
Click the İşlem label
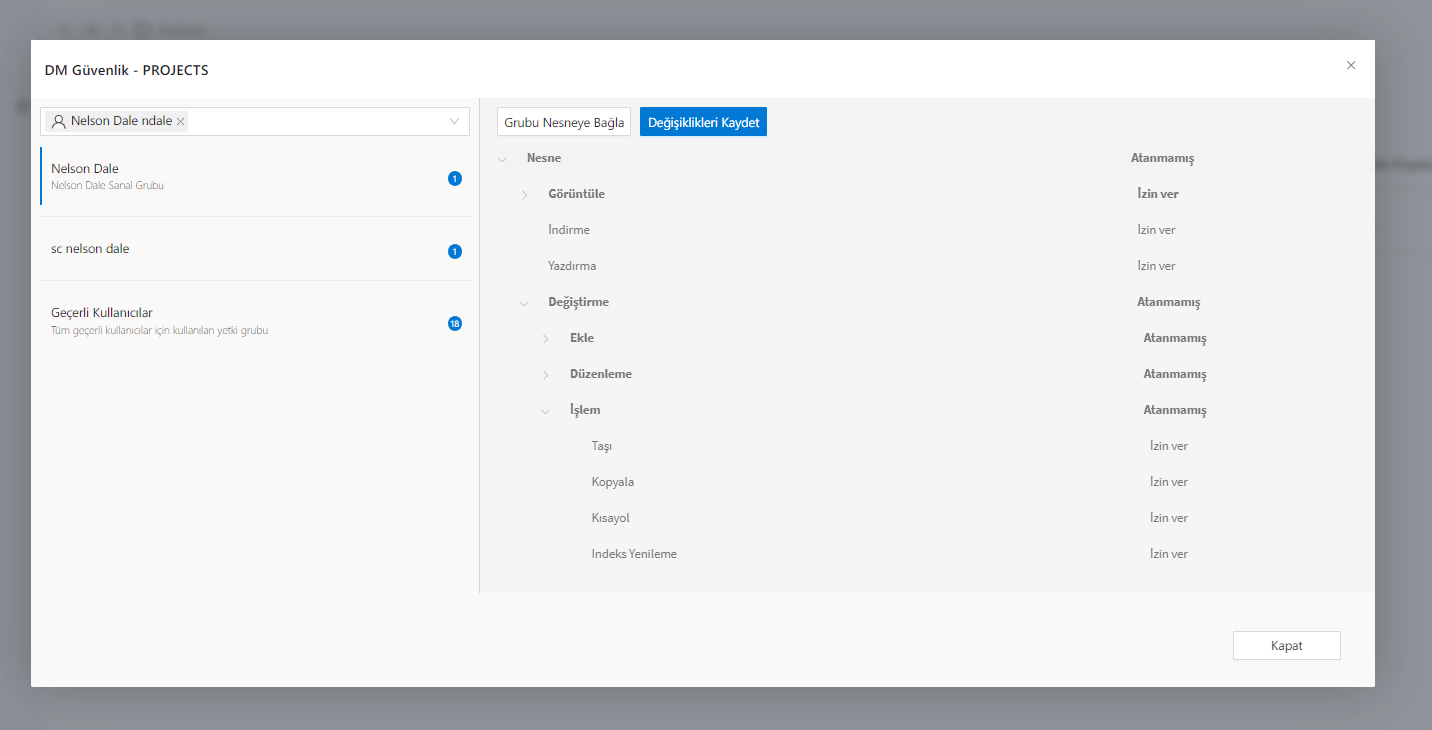point(585,410)
